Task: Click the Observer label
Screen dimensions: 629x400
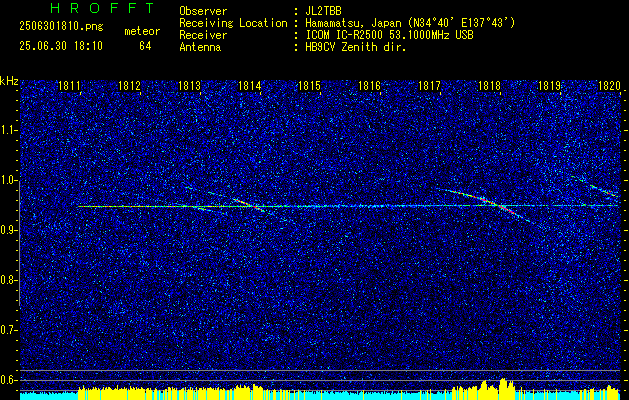Action: tap(203, 11)
